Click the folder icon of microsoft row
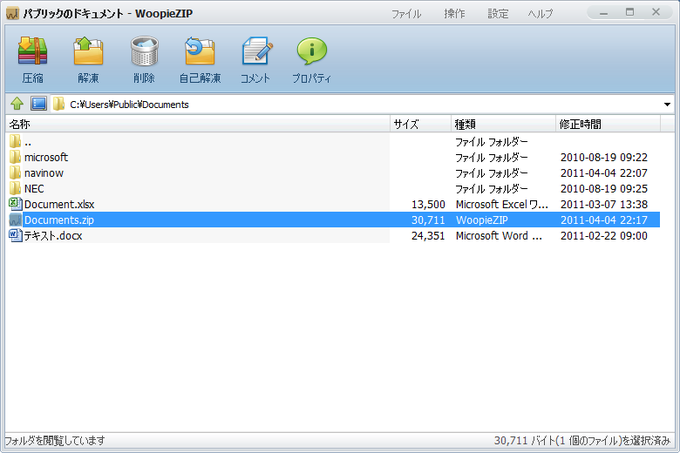 [15, 157]
